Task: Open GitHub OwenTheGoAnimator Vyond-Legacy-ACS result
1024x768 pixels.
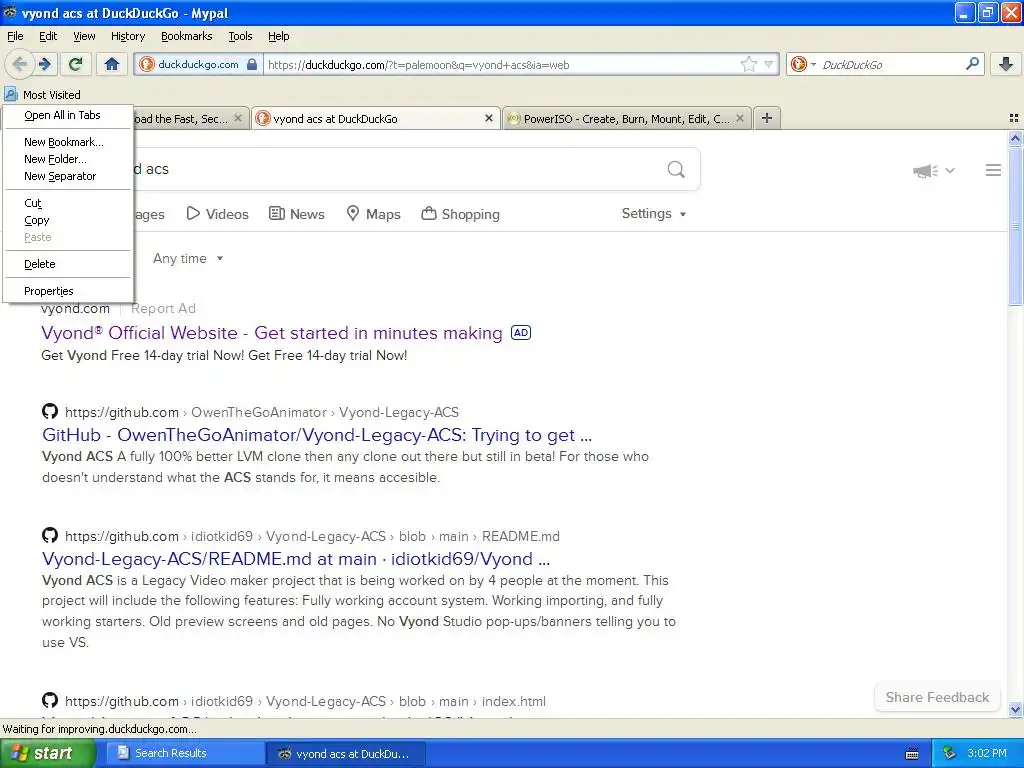Action: [317, 435]
